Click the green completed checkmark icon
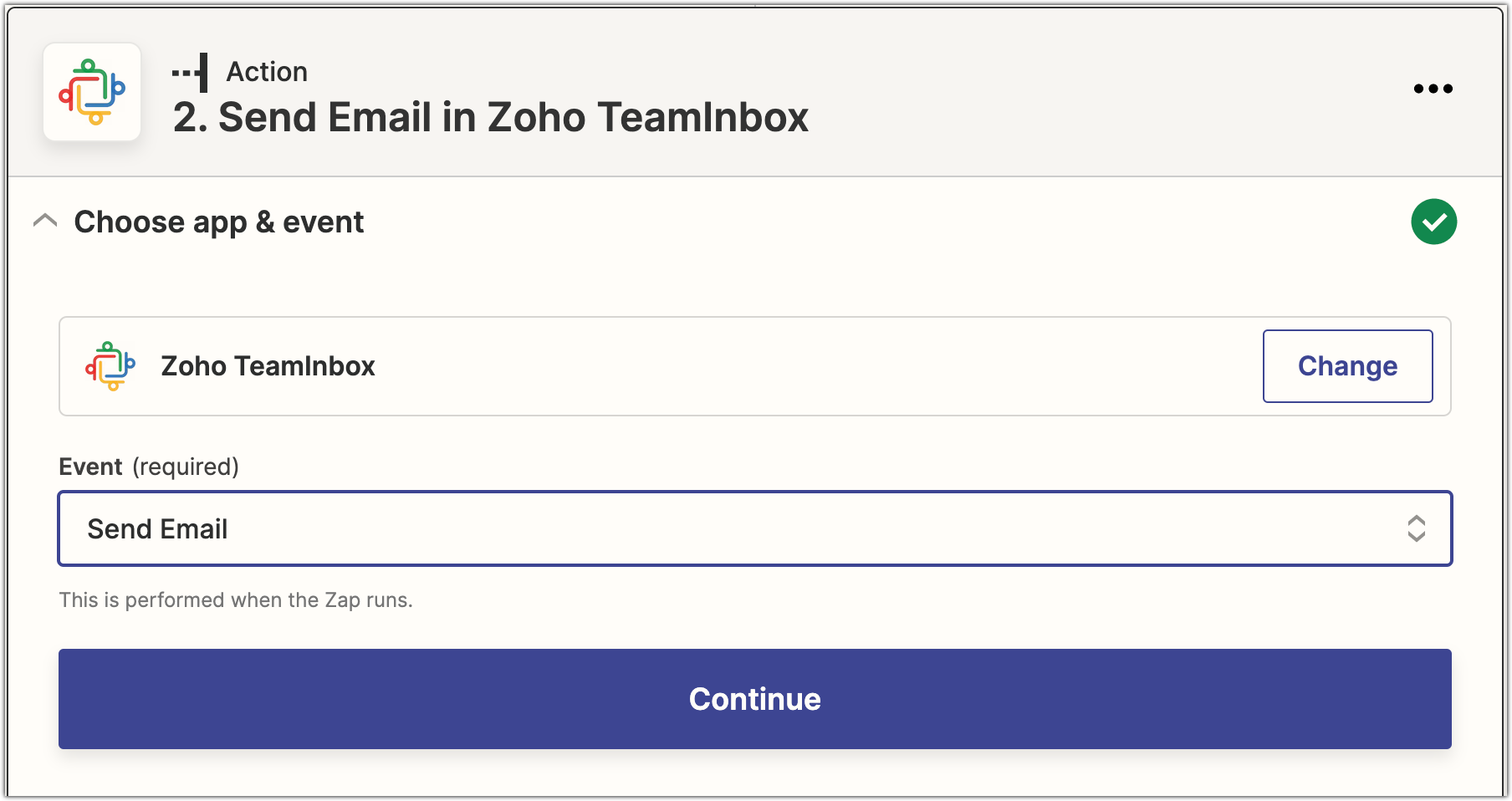This screenshot has width=1512, height=801. [x=1433, y=222]
